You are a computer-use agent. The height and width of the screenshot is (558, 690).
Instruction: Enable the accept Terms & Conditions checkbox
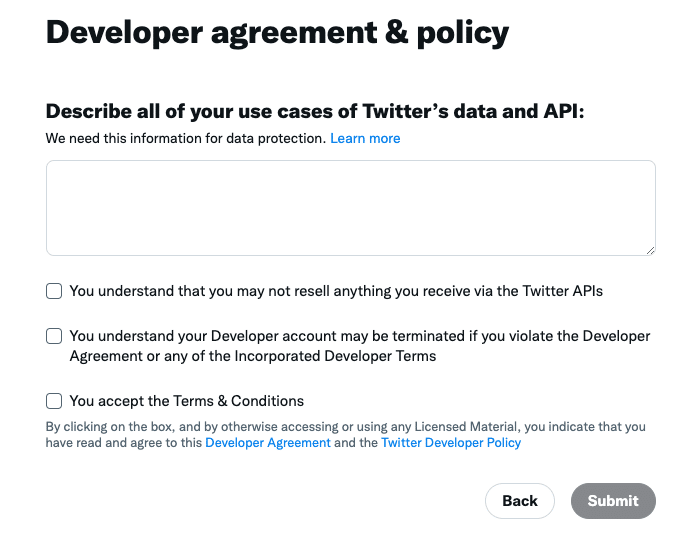coord(54,401)
